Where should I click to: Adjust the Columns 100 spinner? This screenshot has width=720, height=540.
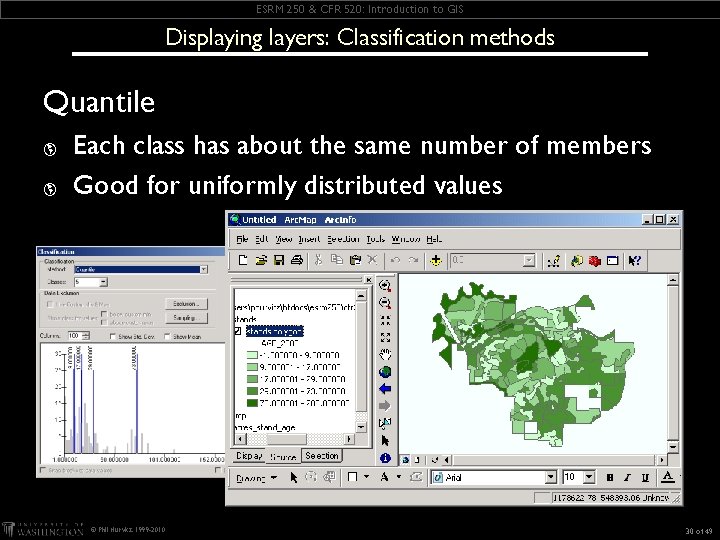click(85, 336)
